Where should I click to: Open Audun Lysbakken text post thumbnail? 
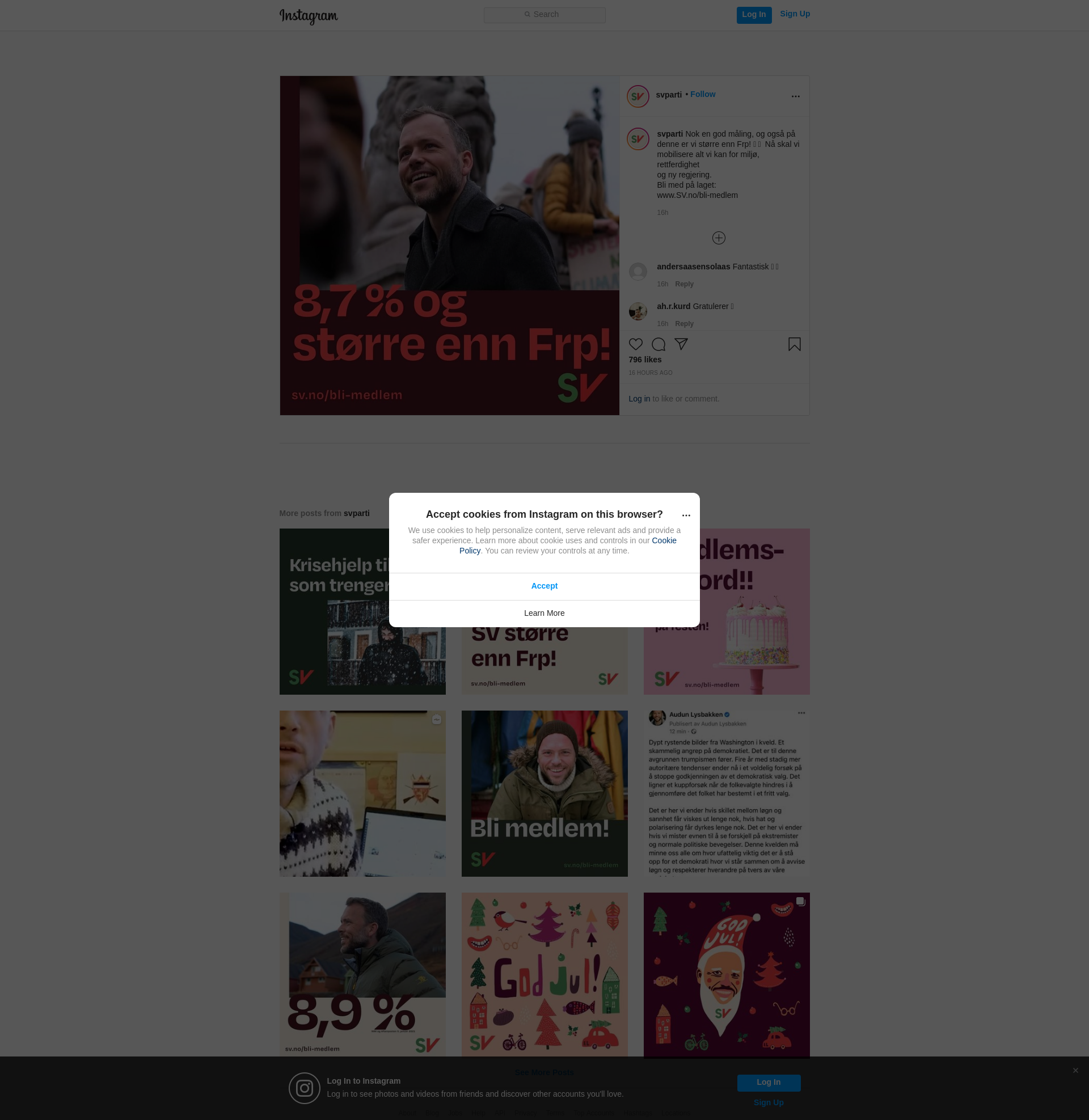(727, 793)
